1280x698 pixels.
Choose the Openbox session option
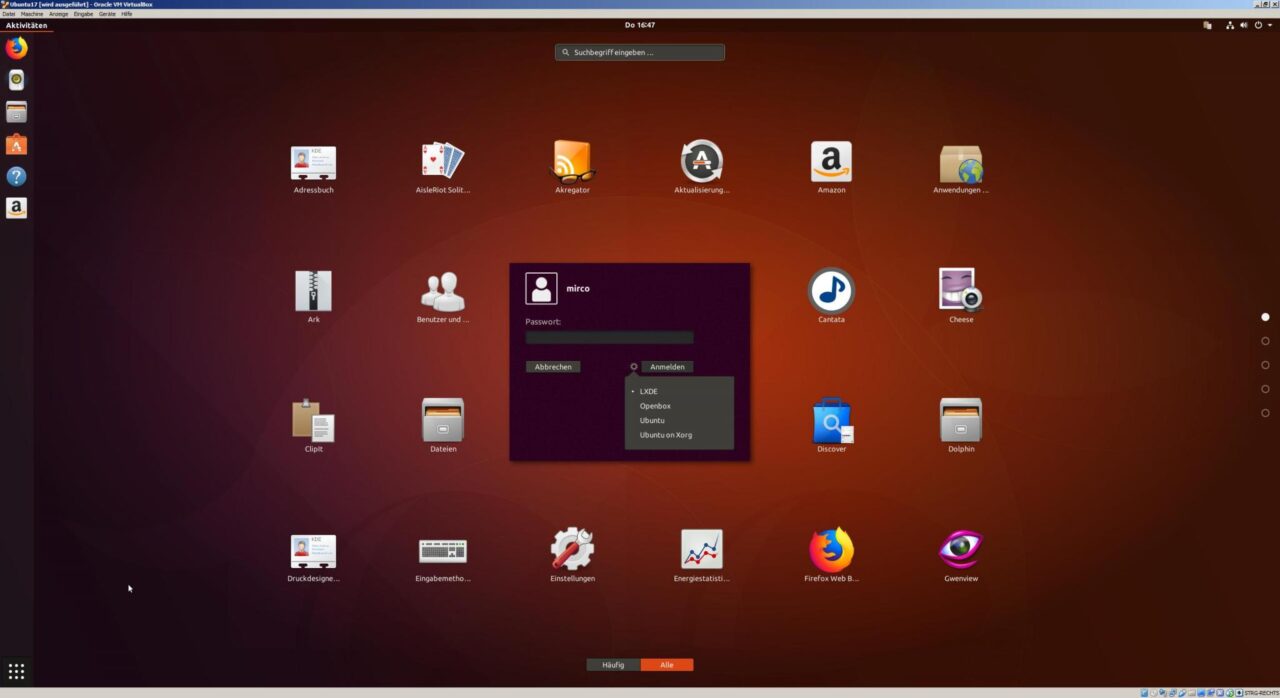(654, 406)
